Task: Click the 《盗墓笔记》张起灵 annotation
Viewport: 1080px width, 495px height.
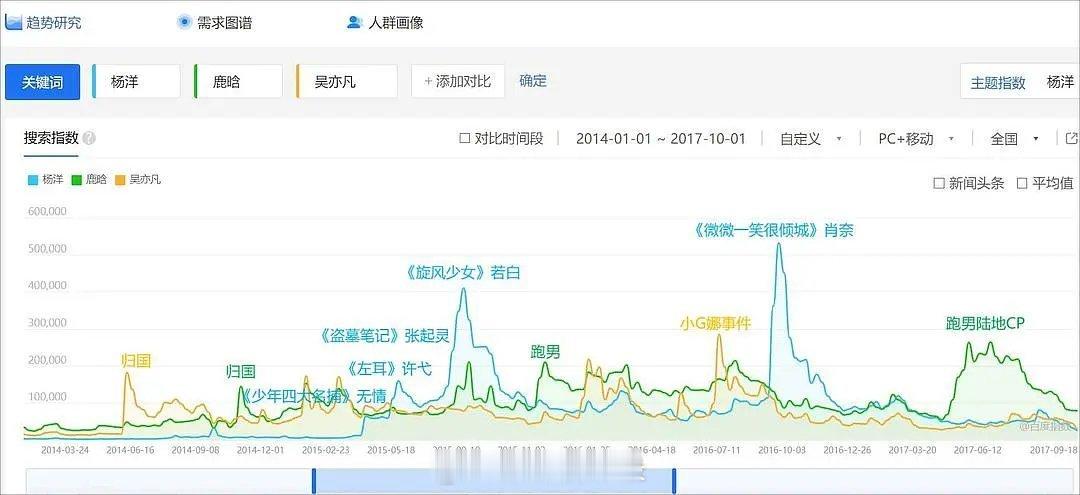Action: [384, 336]
